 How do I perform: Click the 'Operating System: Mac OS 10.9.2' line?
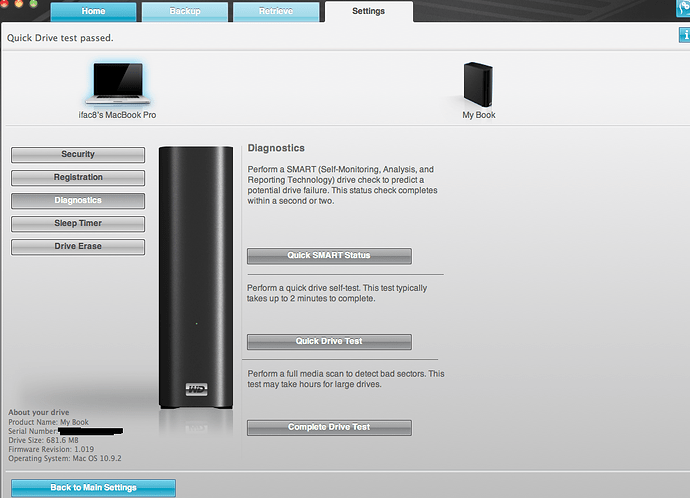[65, 458]
